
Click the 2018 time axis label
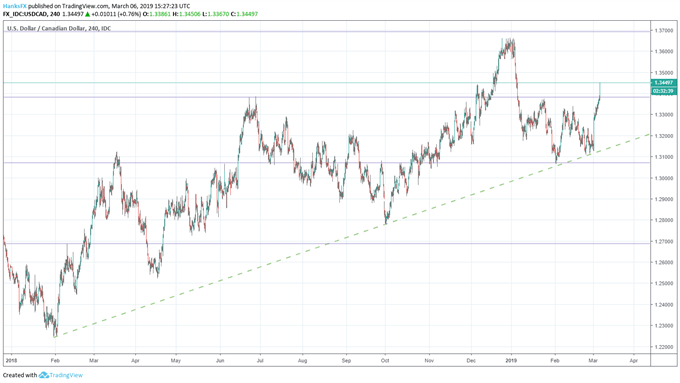[11, 360]
